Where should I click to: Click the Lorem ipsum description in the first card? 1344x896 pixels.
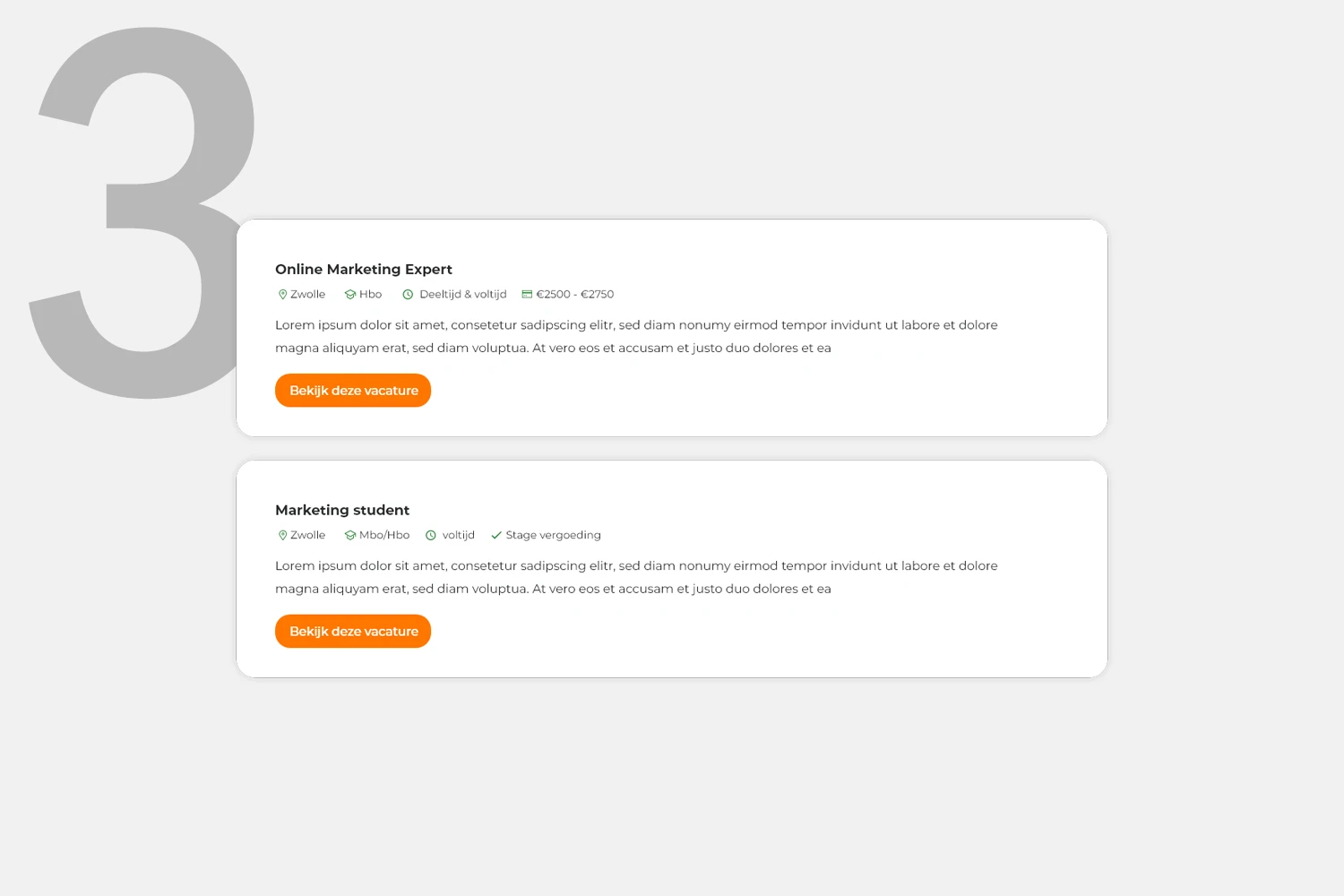point(636,336)
